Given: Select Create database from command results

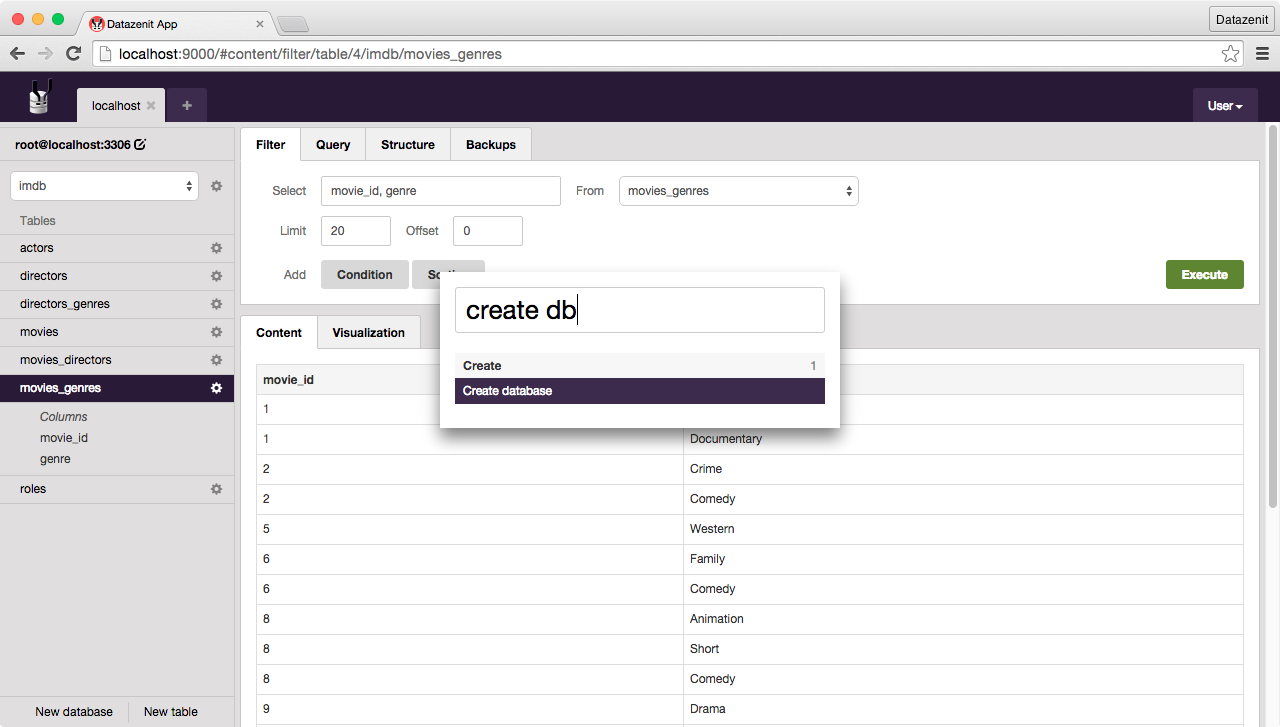Looking at the screenshot, I should coord(639,391).
